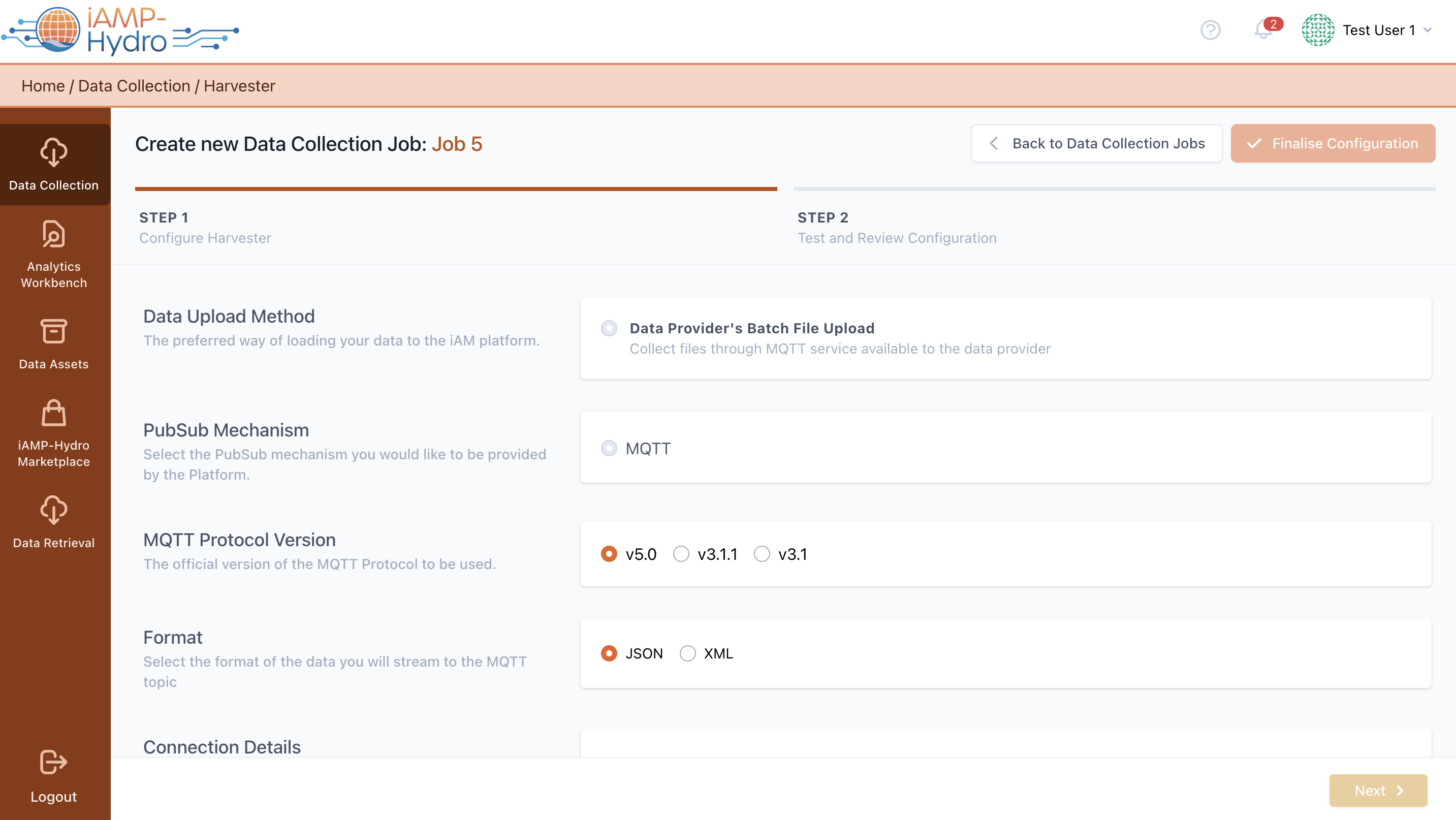Go back to Data Collection Jobs
The height and width of the screenshot is (820, 1456).
[x=1096, y=144]
